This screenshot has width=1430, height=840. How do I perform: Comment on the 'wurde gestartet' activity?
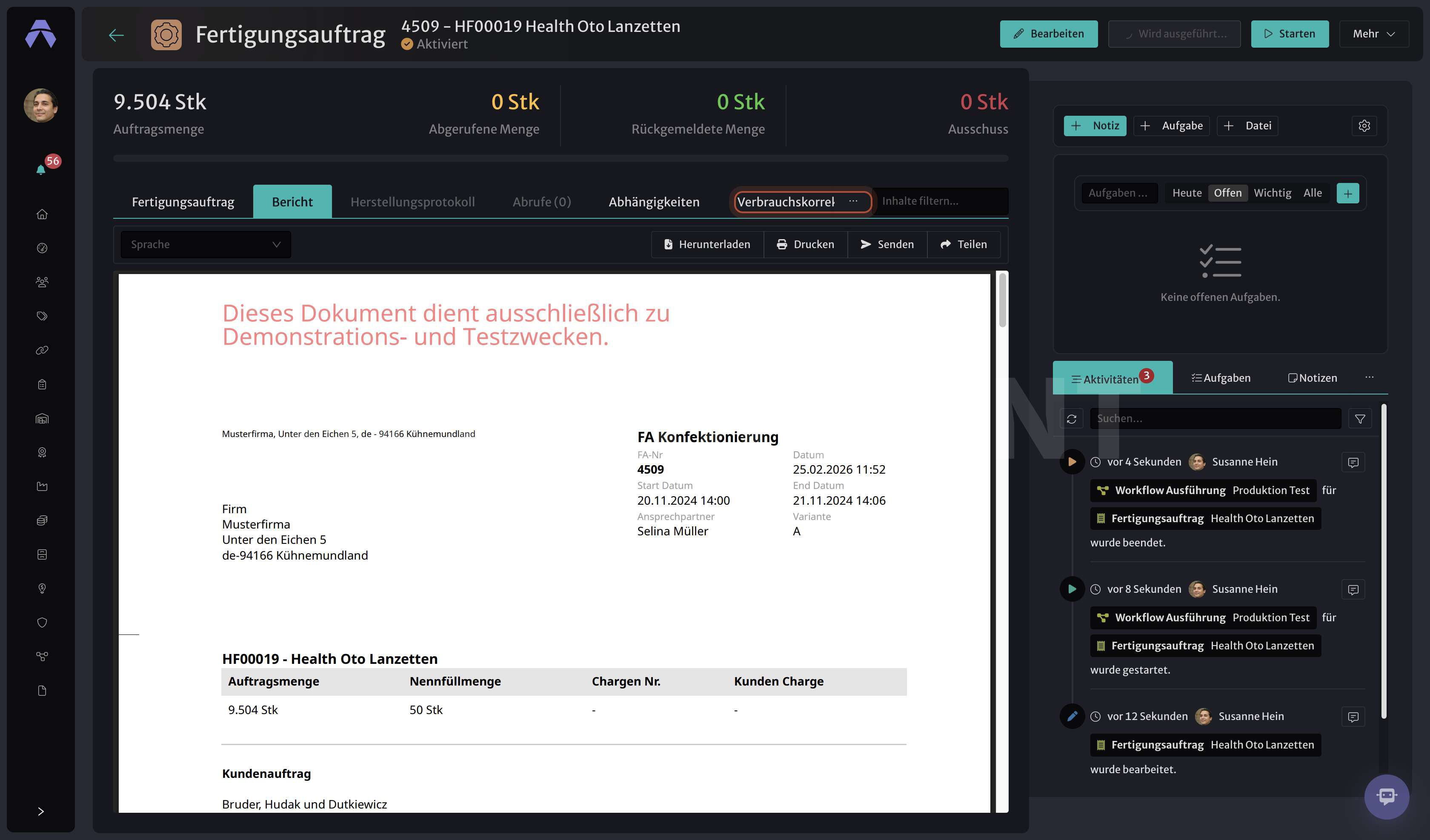pyautogui.click(x=1353, y=590)
